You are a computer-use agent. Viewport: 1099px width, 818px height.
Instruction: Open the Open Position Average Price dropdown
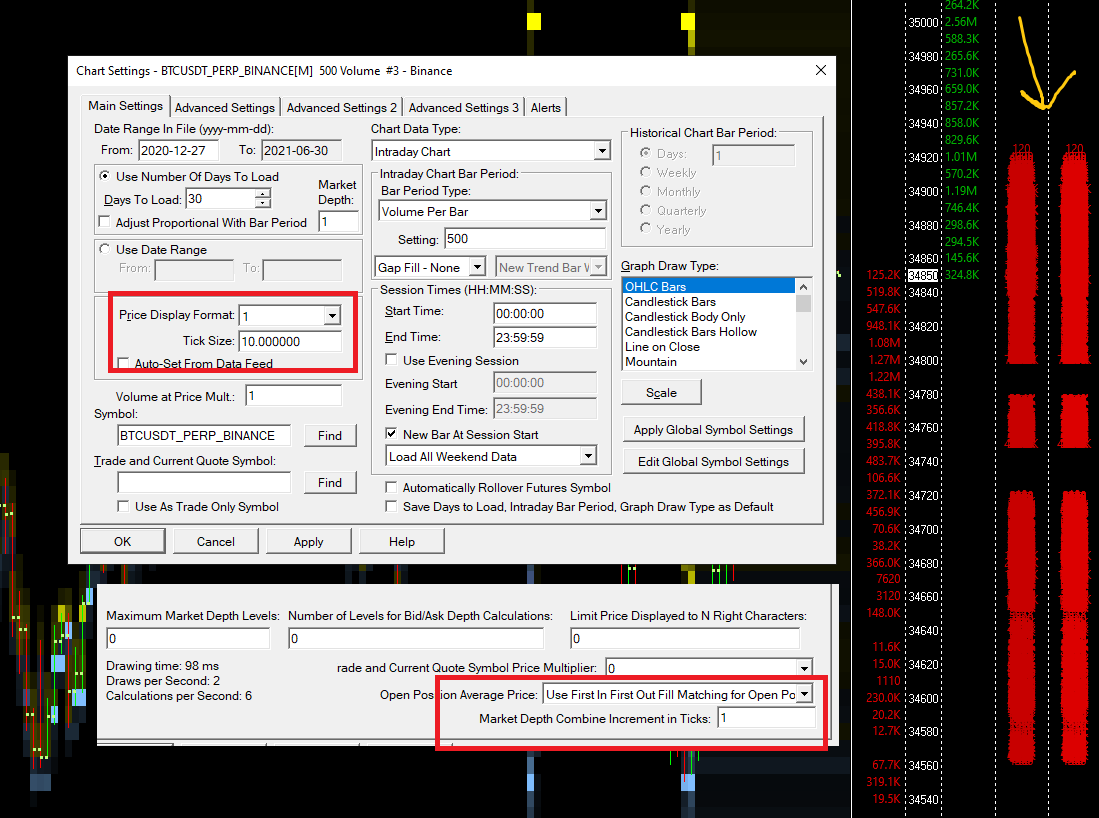[x=805, y=694]
